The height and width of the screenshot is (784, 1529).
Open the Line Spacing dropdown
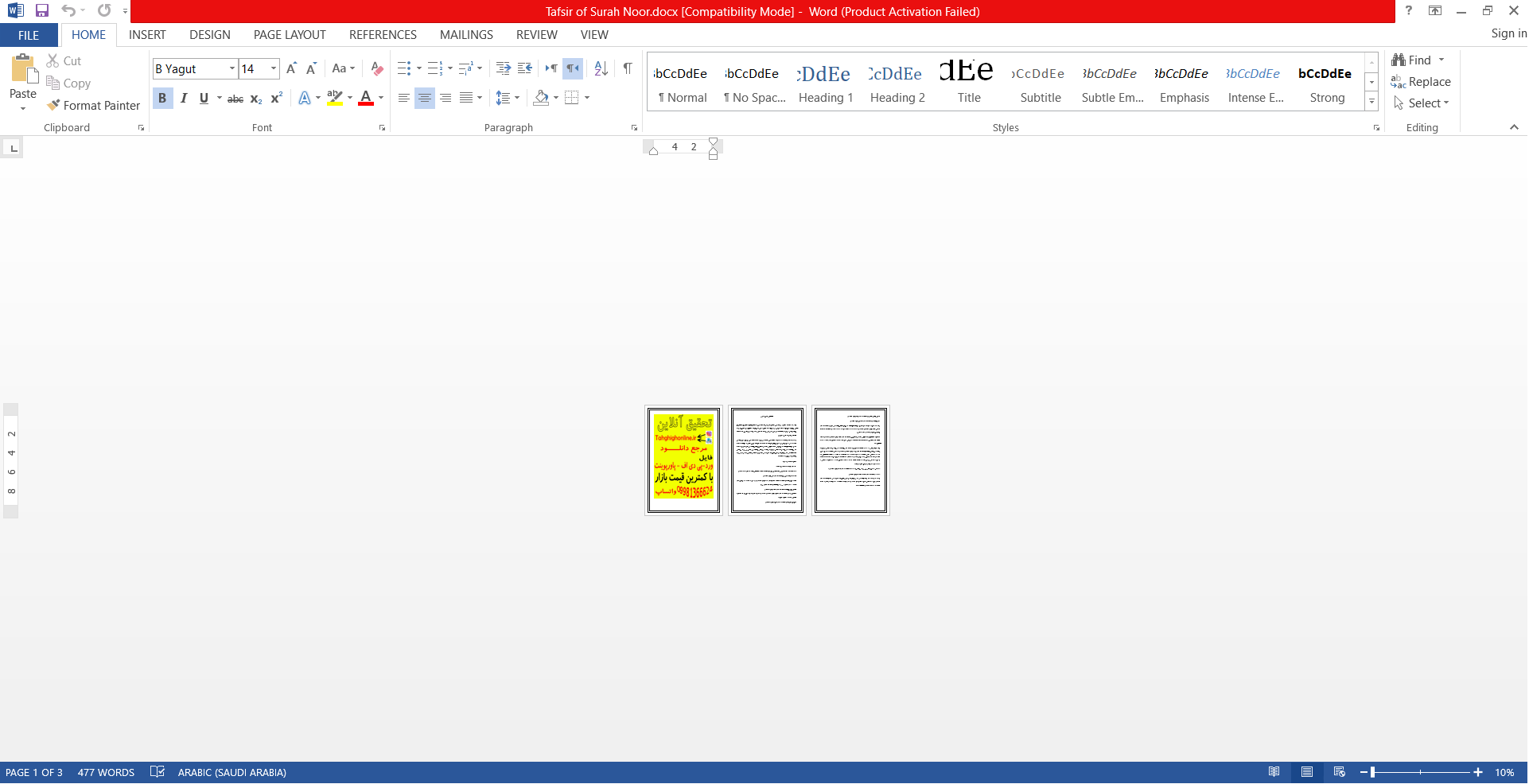(508, 99)
